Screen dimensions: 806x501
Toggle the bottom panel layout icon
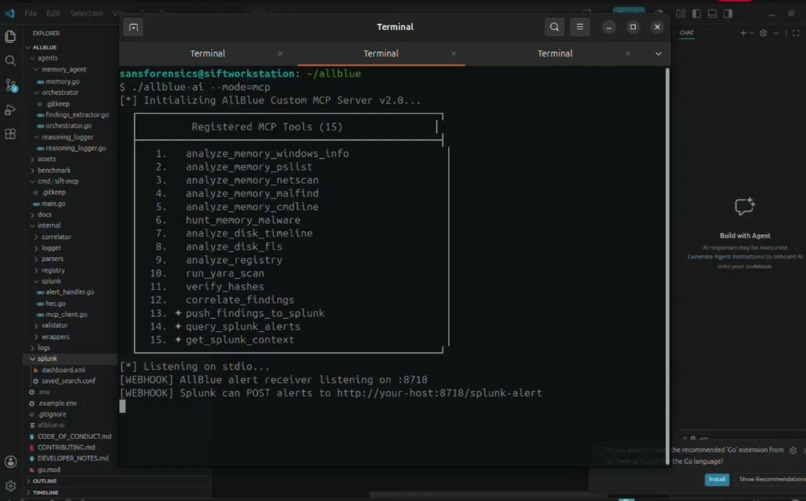(712, 14)
